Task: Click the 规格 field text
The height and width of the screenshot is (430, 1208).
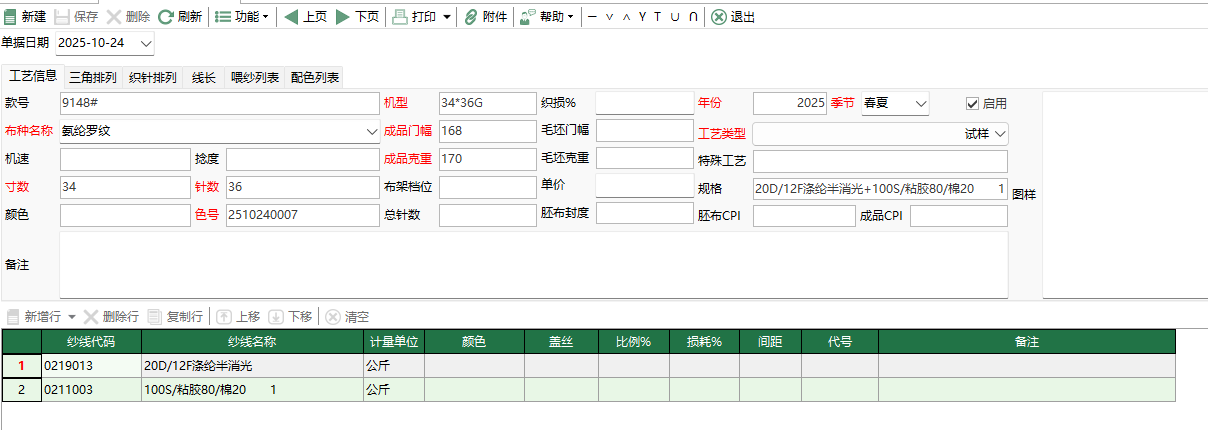Action: click(880, 187)
